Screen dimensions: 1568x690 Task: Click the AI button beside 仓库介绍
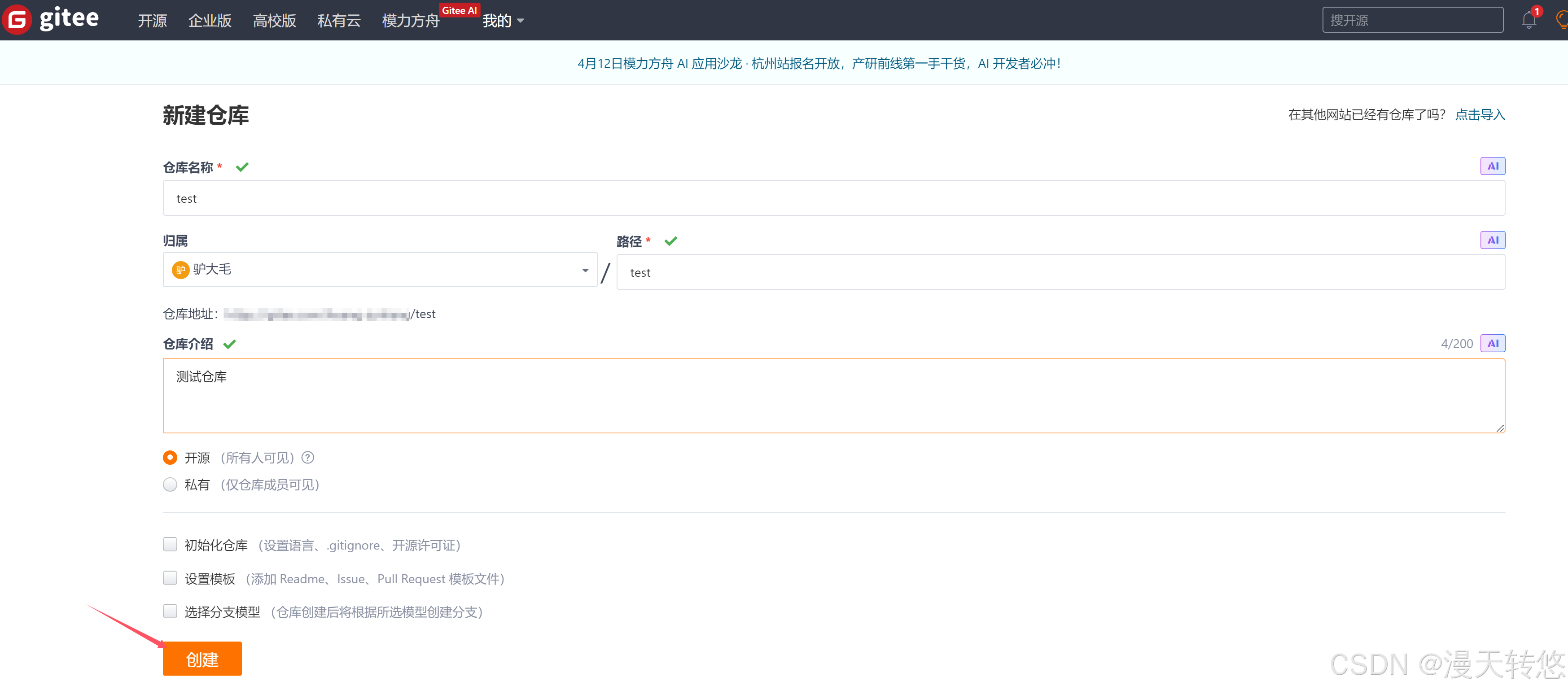1493,343
